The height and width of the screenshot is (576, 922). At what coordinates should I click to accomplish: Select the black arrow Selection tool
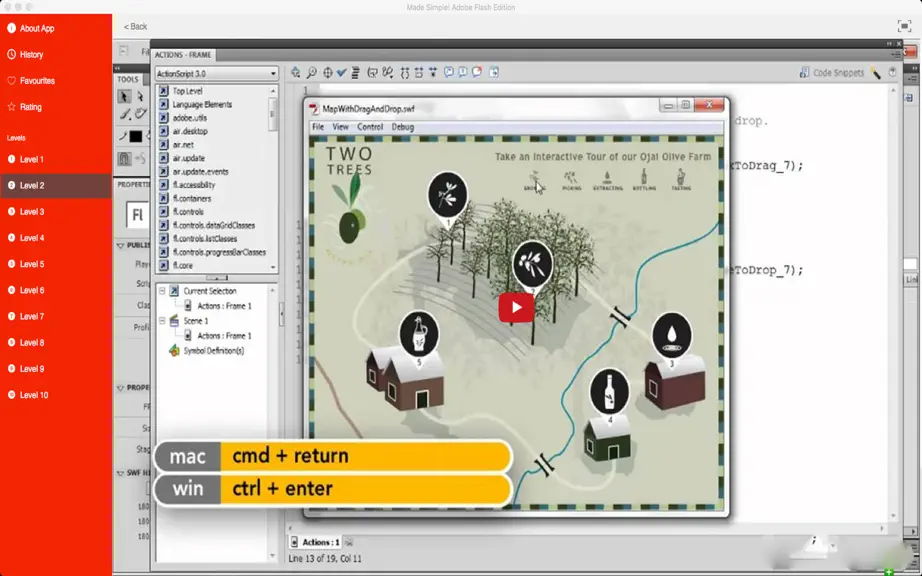124,96
